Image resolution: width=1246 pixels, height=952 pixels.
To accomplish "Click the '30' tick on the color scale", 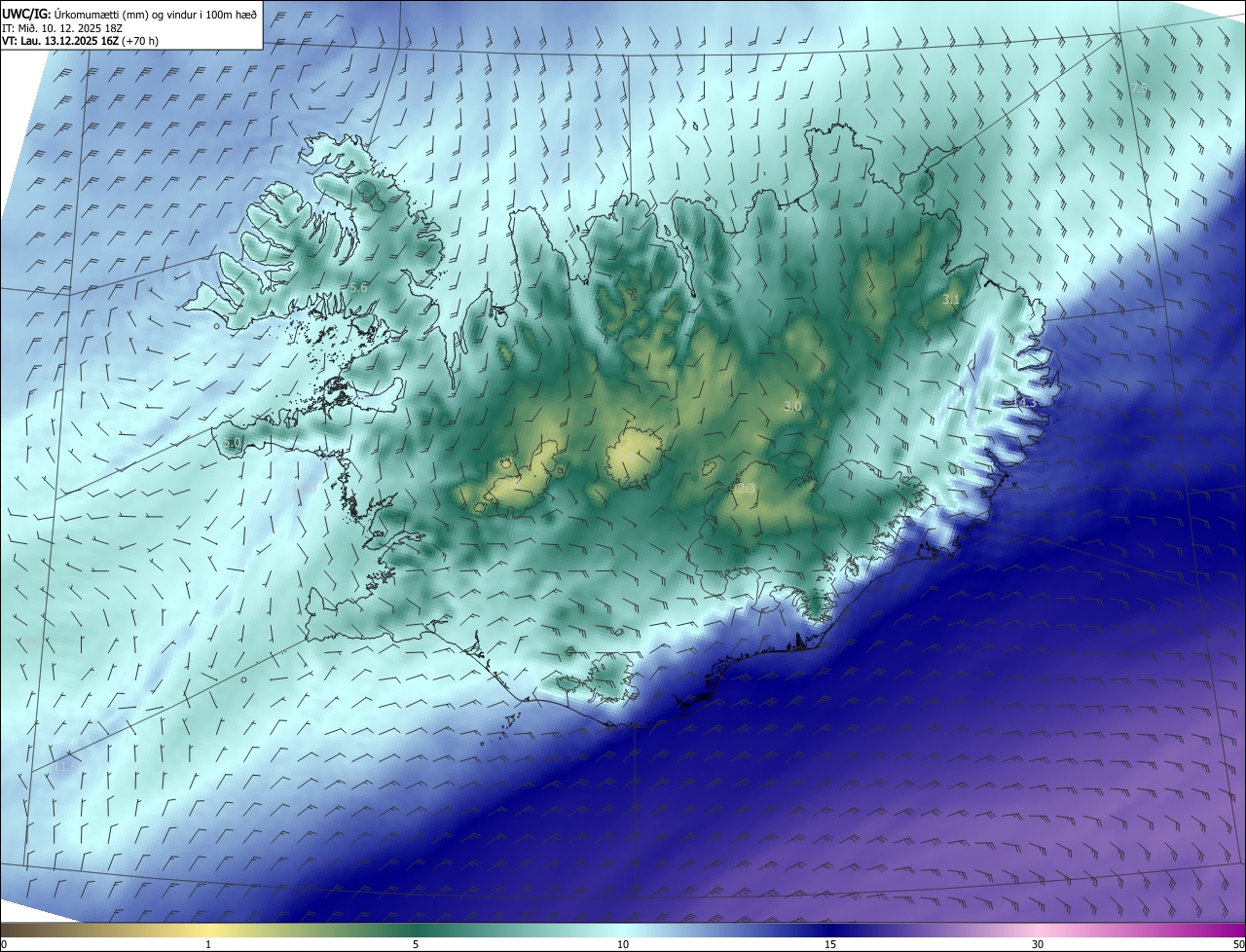I will pyautogui.click(x=1038, y=944).
